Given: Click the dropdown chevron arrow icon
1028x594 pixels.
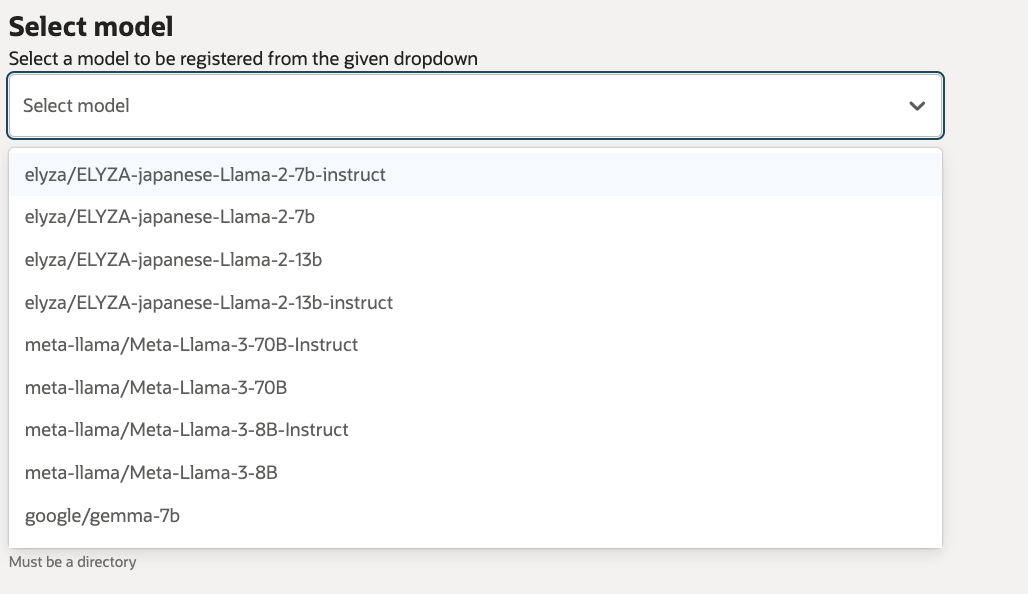Looking at the screenshot, I should click(x=917, y=106).
